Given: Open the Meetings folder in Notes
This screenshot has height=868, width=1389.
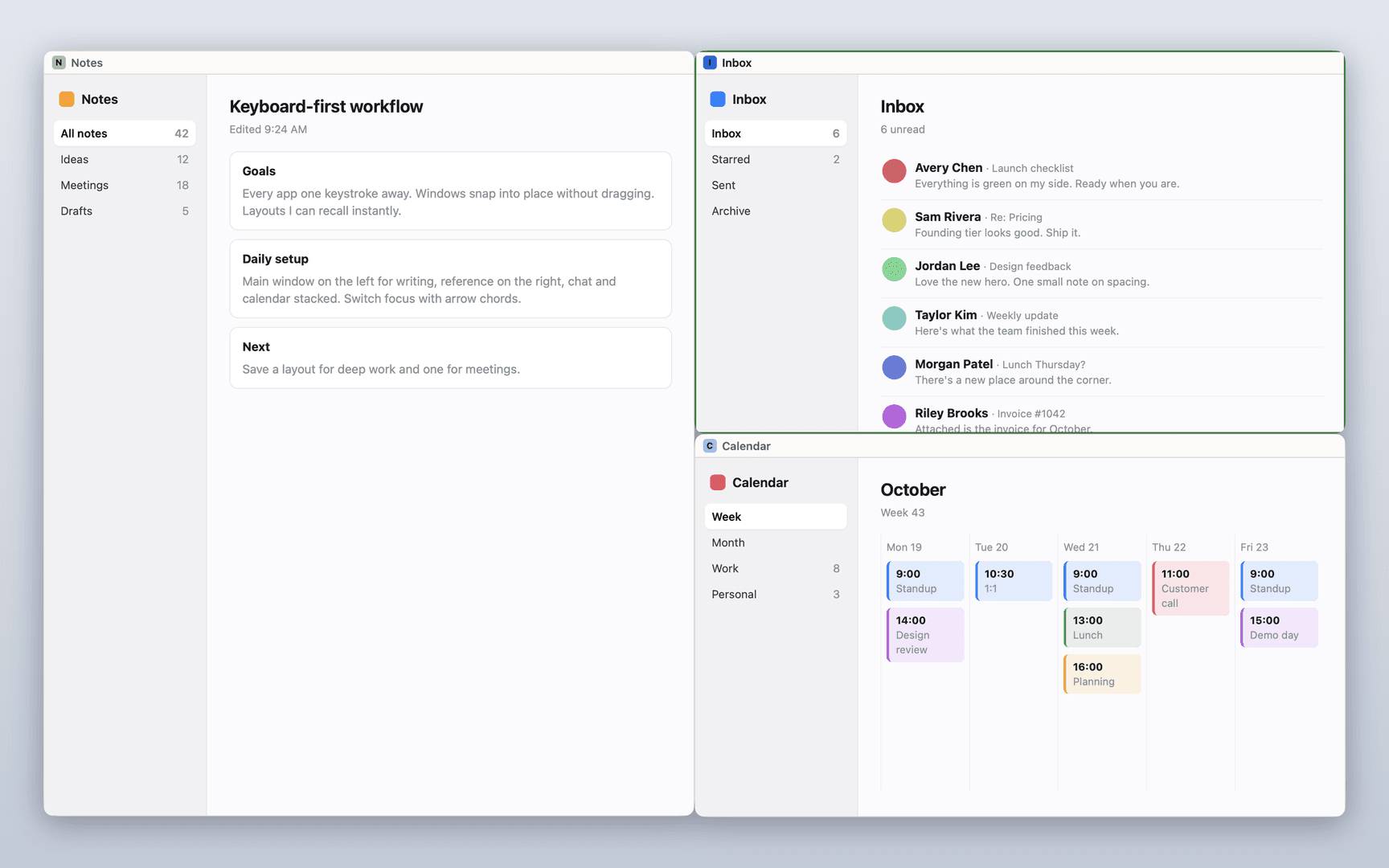Looking at the screenshot, I should (125, 185).
